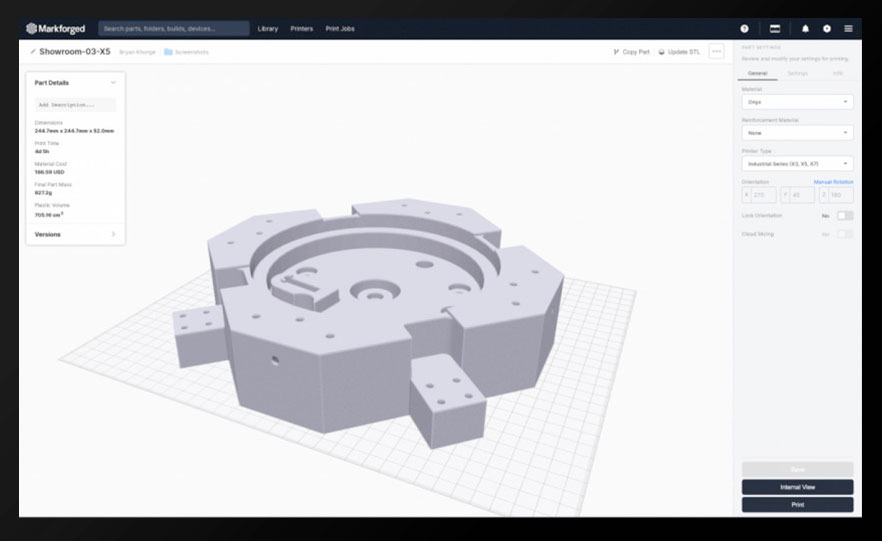This screenshot has height=541, width=882.
Task: Click the Screenshots folder link
Action: click(191, 52)
